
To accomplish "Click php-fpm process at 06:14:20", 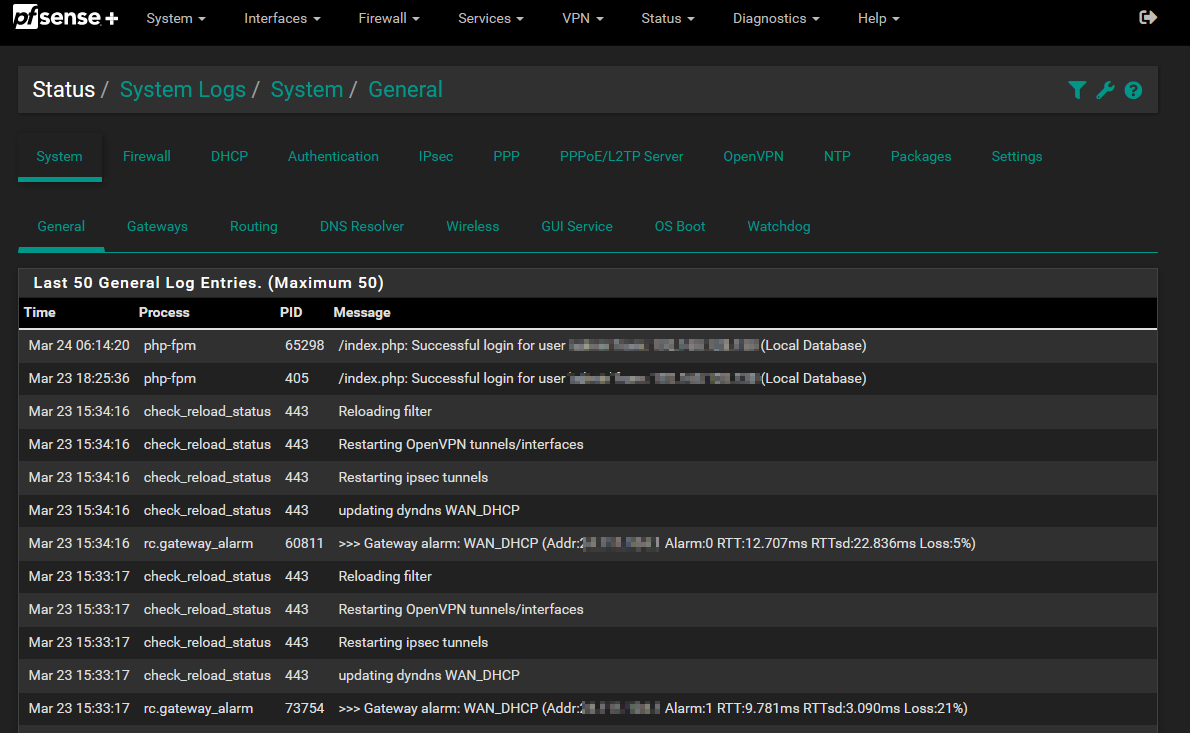I will (169, 345).
